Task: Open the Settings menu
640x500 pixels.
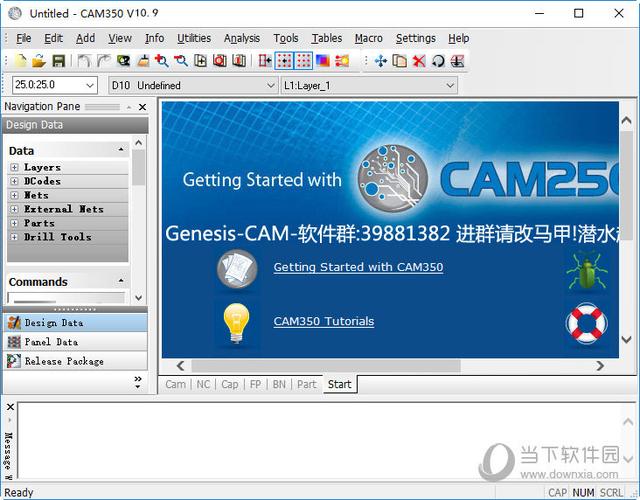Action: click(416, 38)
